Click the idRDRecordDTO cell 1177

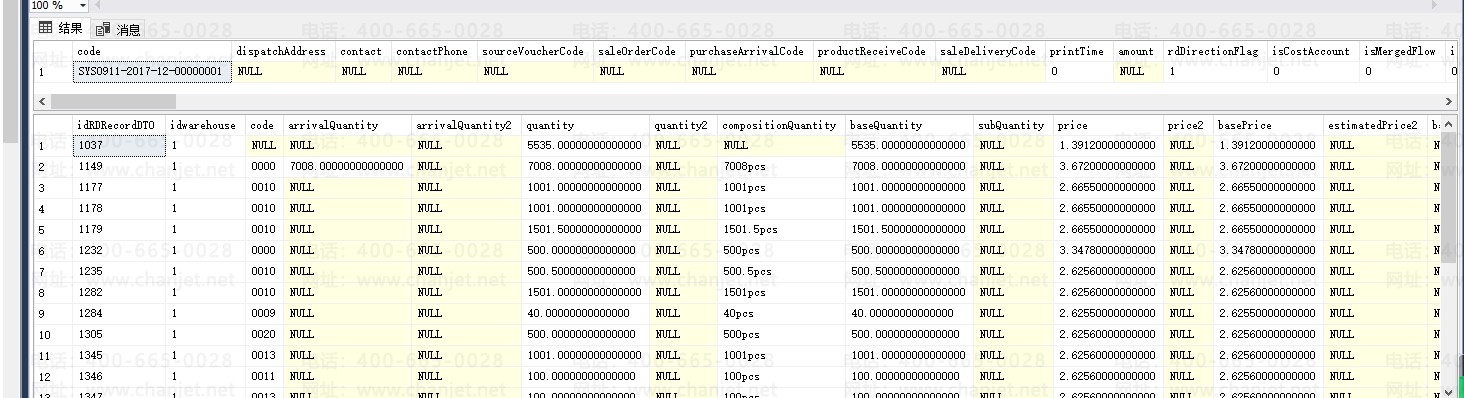(119, 187)
